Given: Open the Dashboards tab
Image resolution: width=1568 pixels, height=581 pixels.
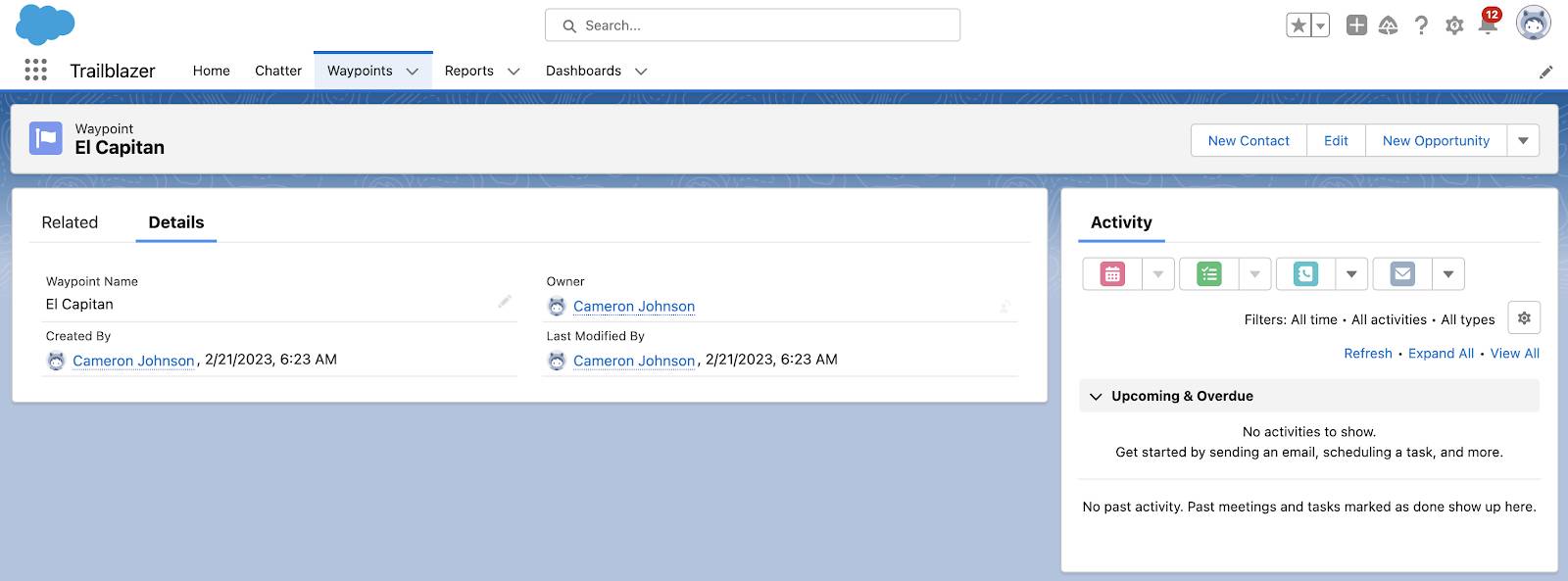Looking at the screenshot, I should point(583,71).
